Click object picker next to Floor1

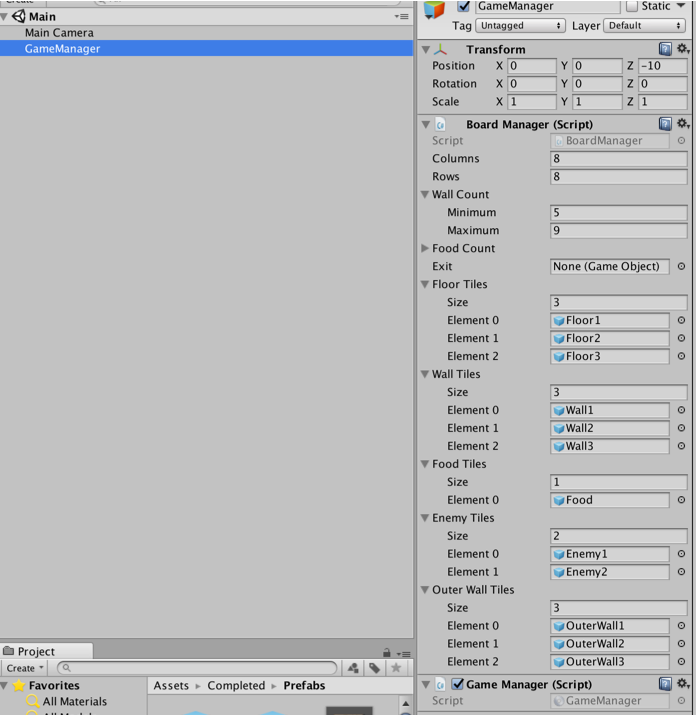(x=681, y=320)
